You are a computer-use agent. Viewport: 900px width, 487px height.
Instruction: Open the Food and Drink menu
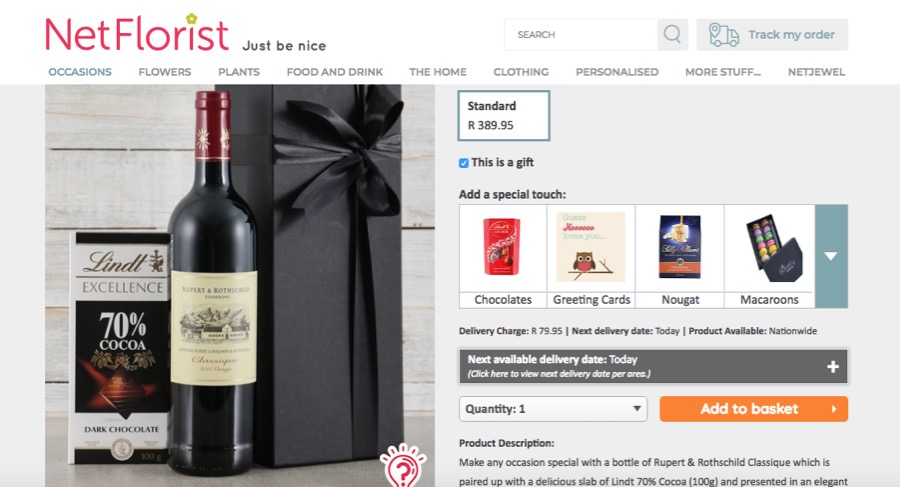tap(335, 72)
